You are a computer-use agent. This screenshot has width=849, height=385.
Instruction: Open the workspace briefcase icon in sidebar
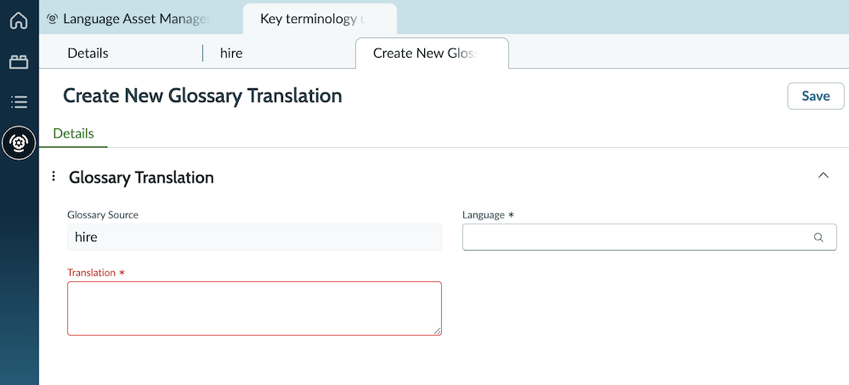tap(19, 62)
